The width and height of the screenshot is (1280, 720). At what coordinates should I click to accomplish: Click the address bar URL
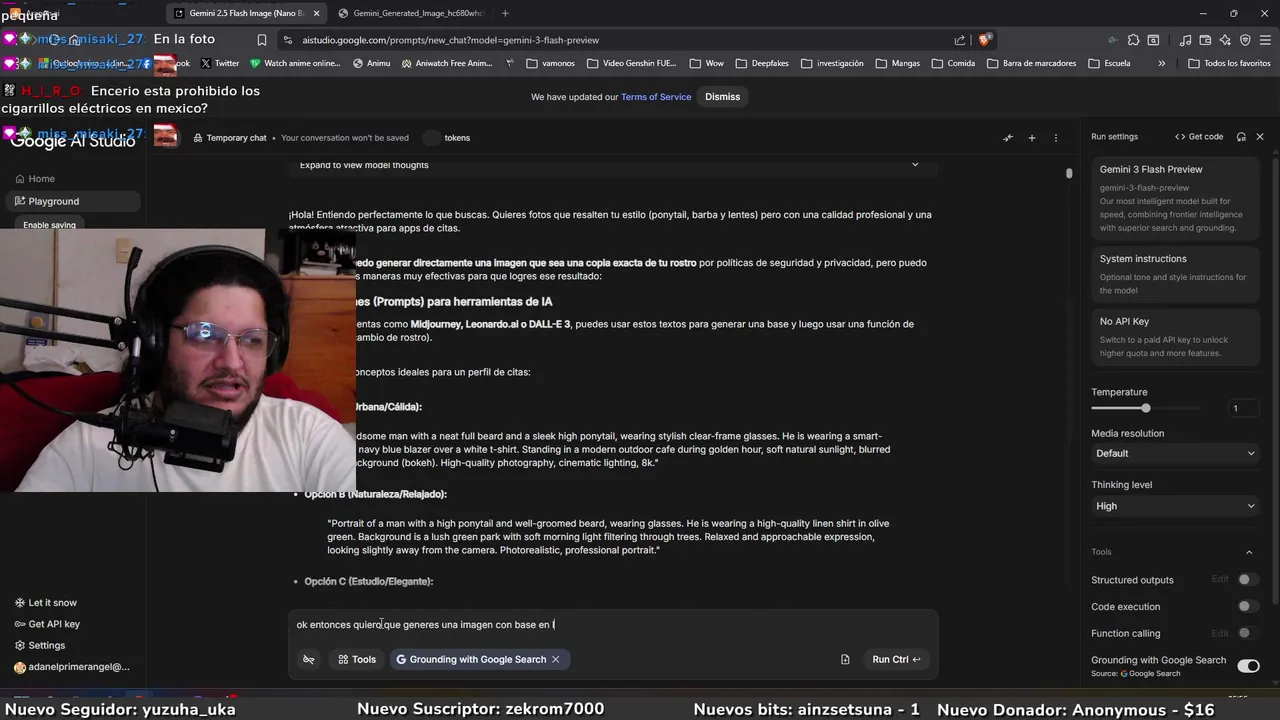click(451, 40)
